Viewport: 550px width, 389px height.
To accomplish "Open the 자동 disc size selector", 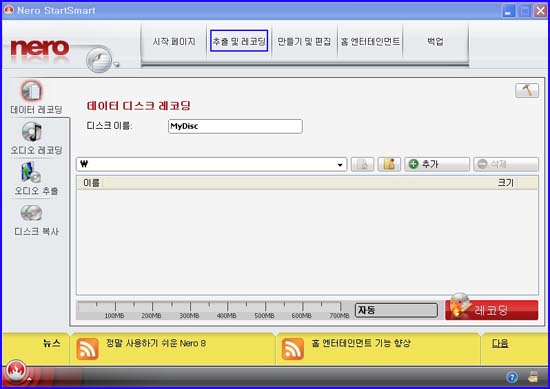I will [x=396, y=310].
